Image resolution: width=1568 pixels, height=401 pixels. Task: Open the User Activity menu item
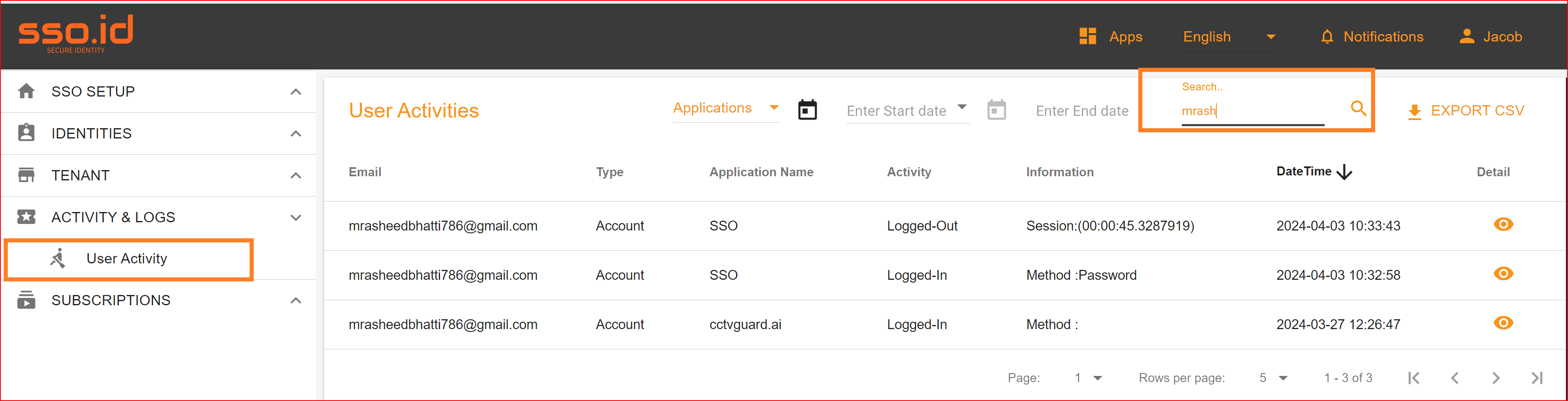coord(128,259)
